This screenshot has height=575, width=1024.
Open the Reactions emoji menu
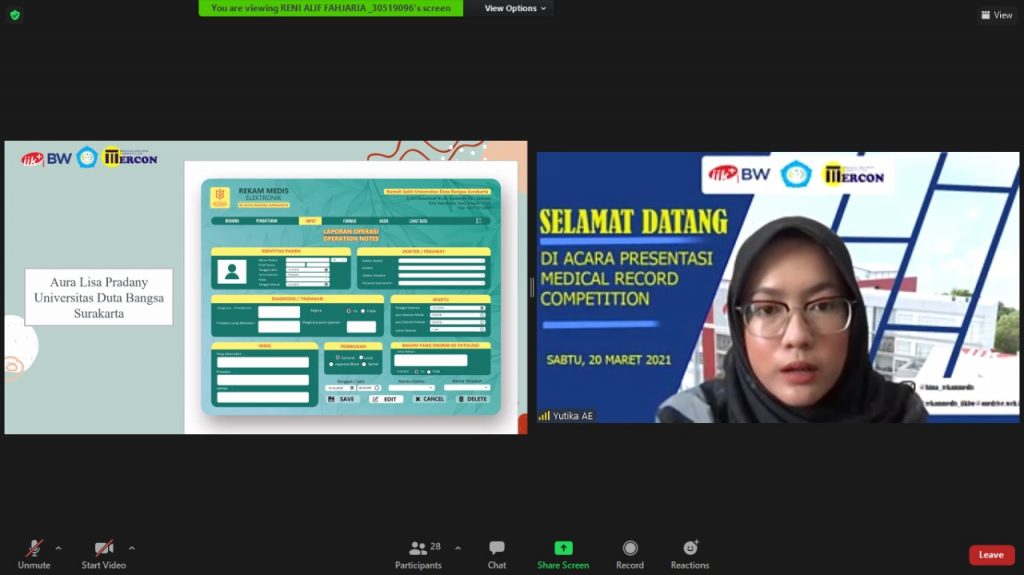[690, 548]
